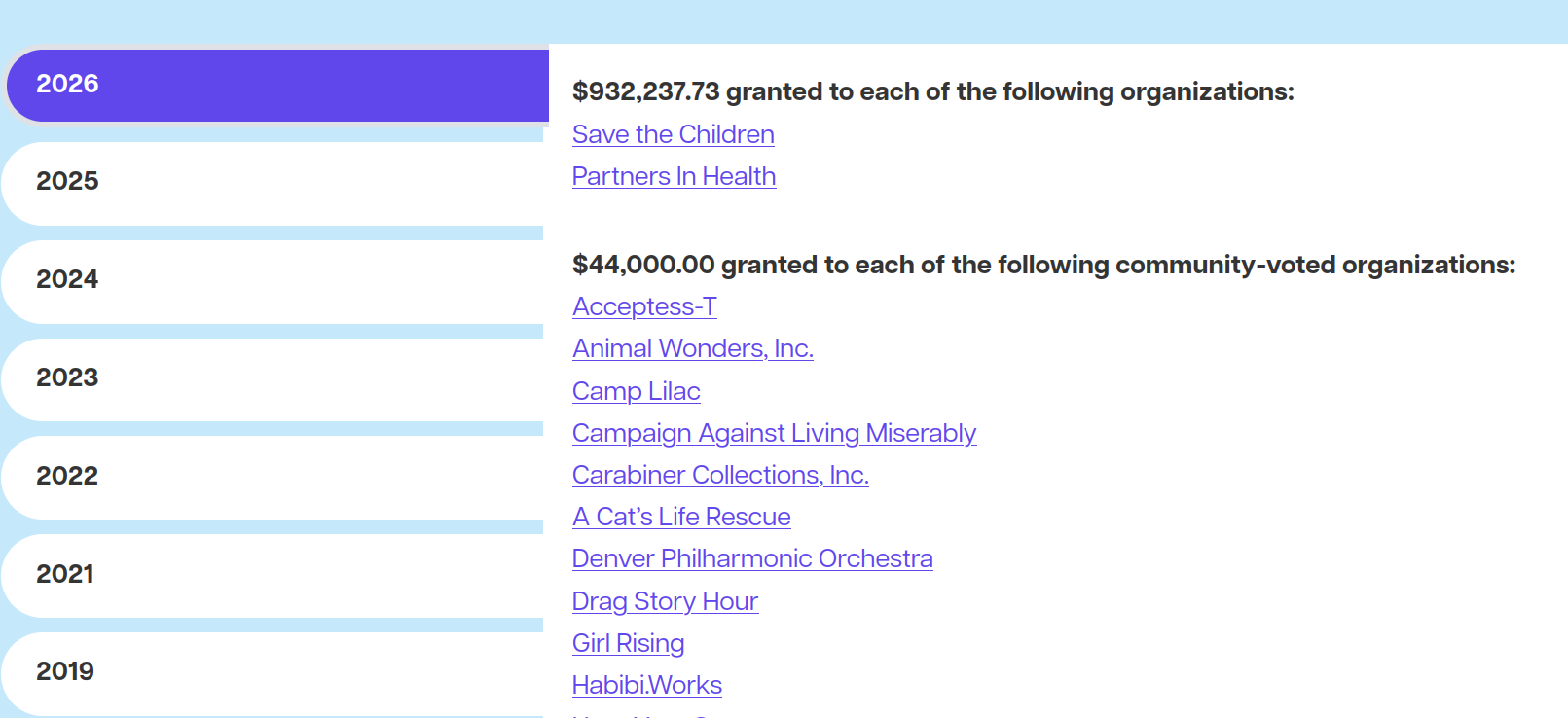Follow the Denver Philharmonic Orchestra link
The height and width of the screenshot is (718, 1568).
tap(752, 558)
